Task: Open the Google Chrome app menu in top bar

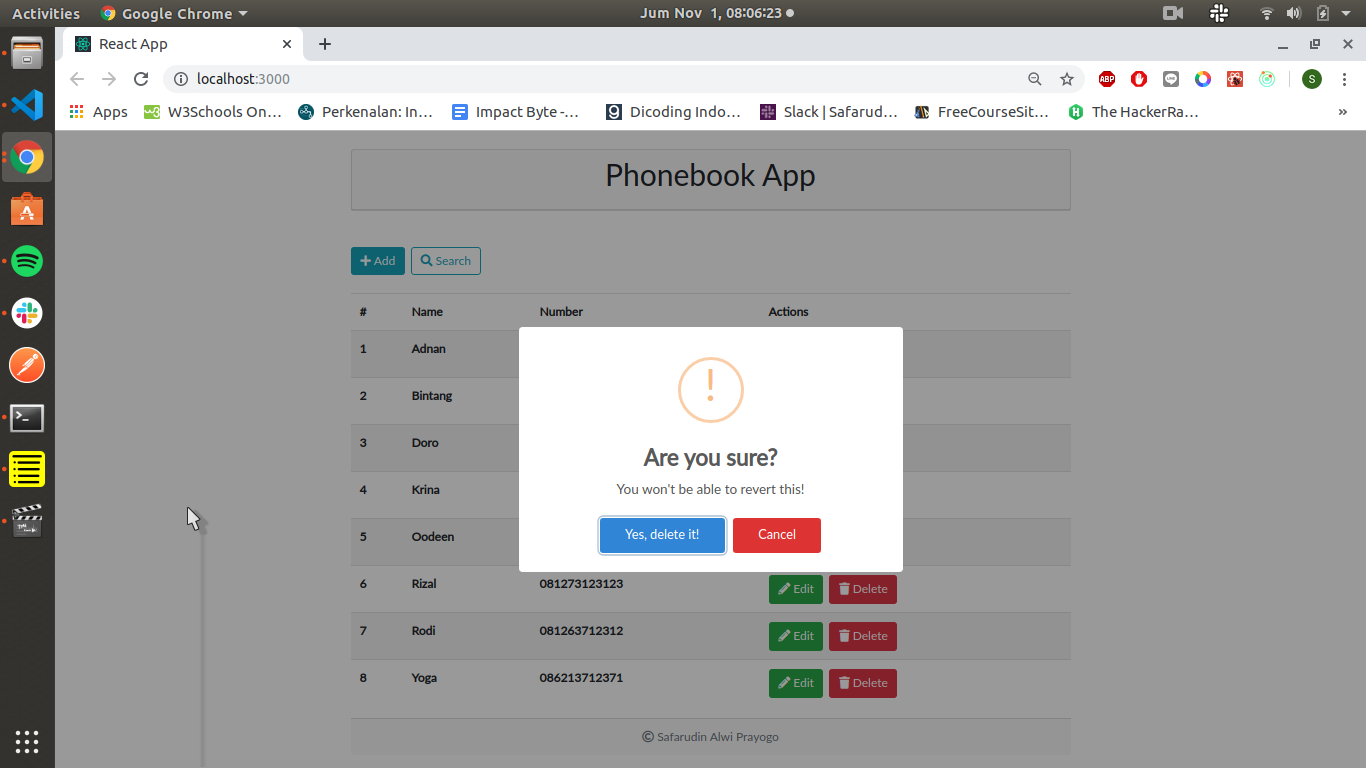Action: pyautogui.click(x=175, y=13)
